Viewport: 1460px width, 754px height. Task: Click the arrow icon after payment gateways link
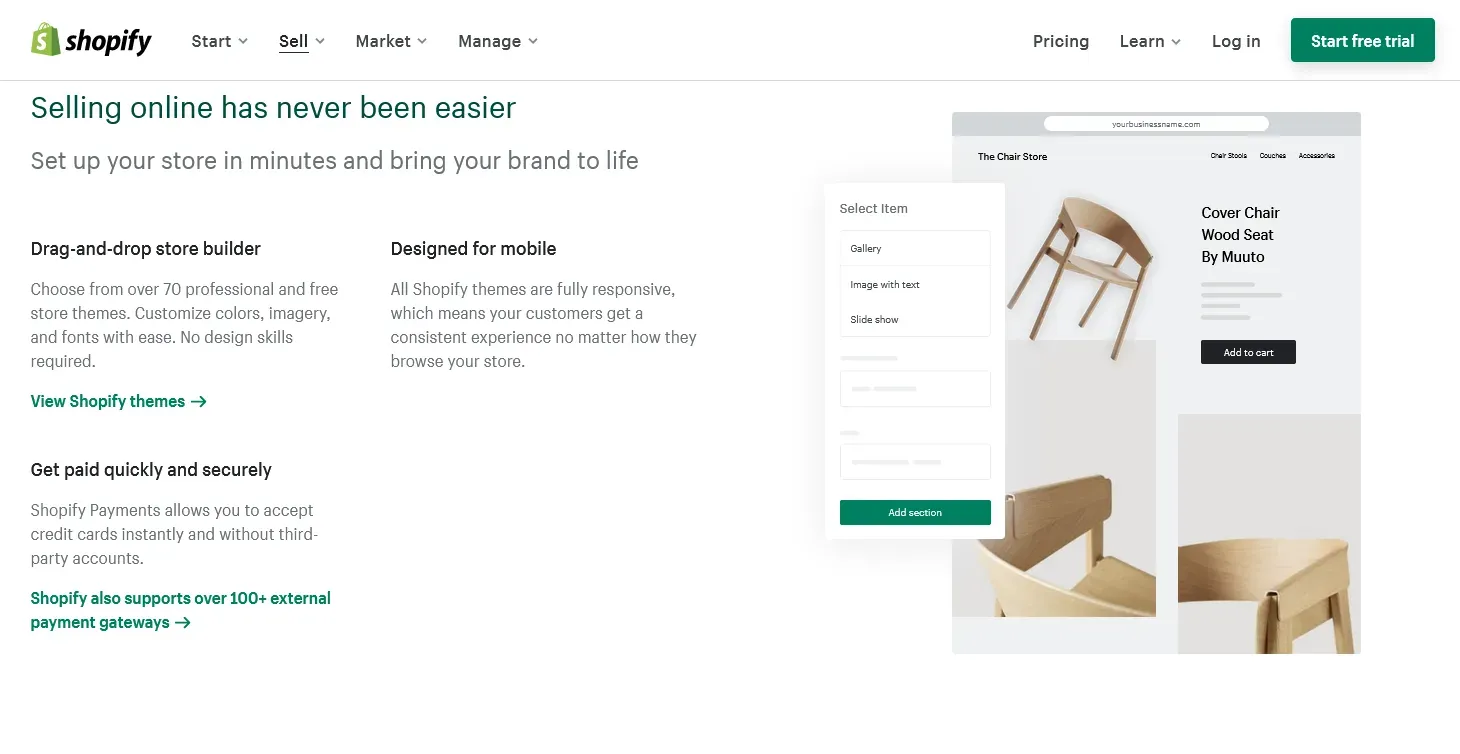(x=184, y=622)
